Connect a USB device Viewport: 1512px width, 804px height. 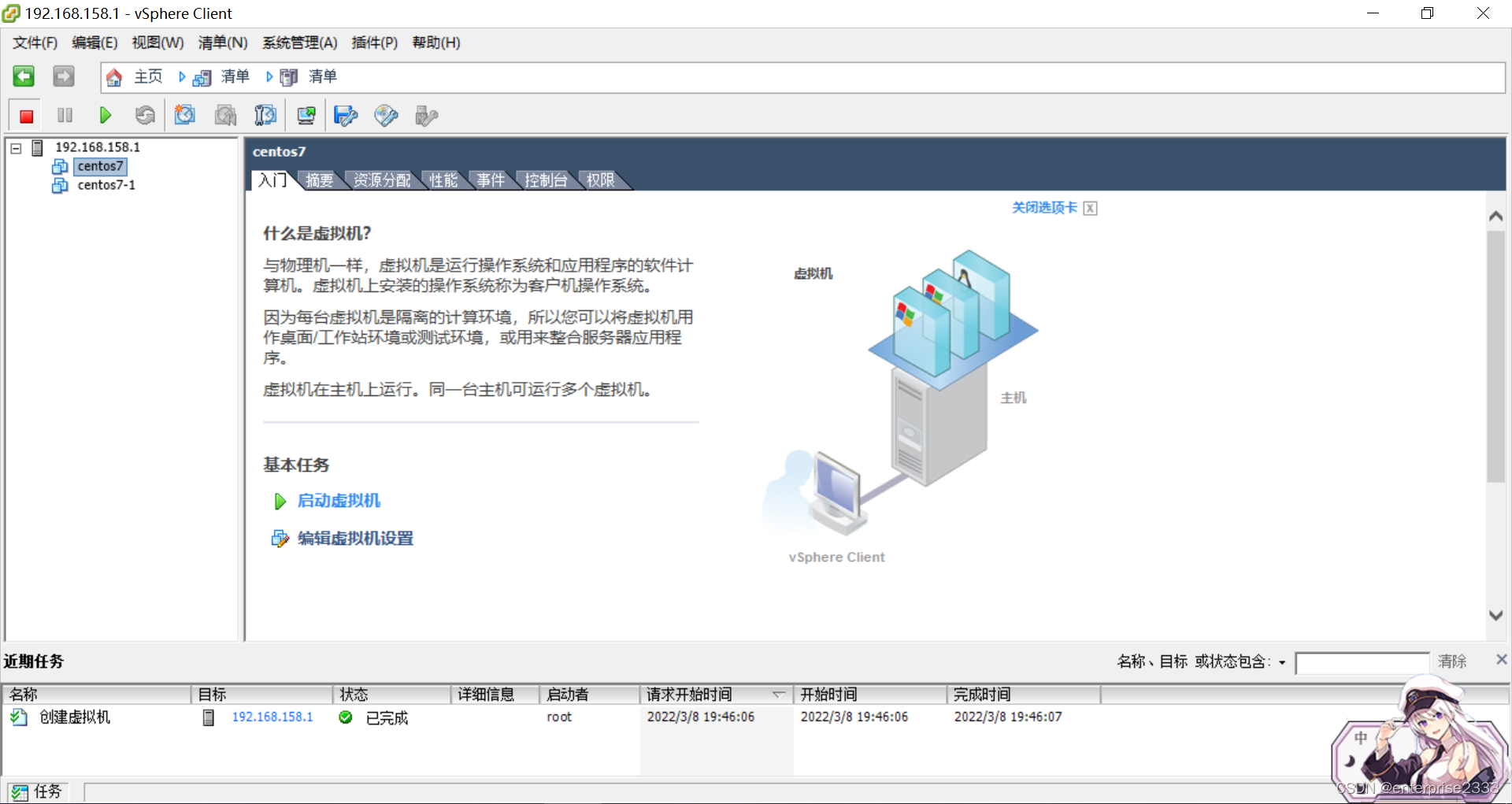tap(426, 115)
